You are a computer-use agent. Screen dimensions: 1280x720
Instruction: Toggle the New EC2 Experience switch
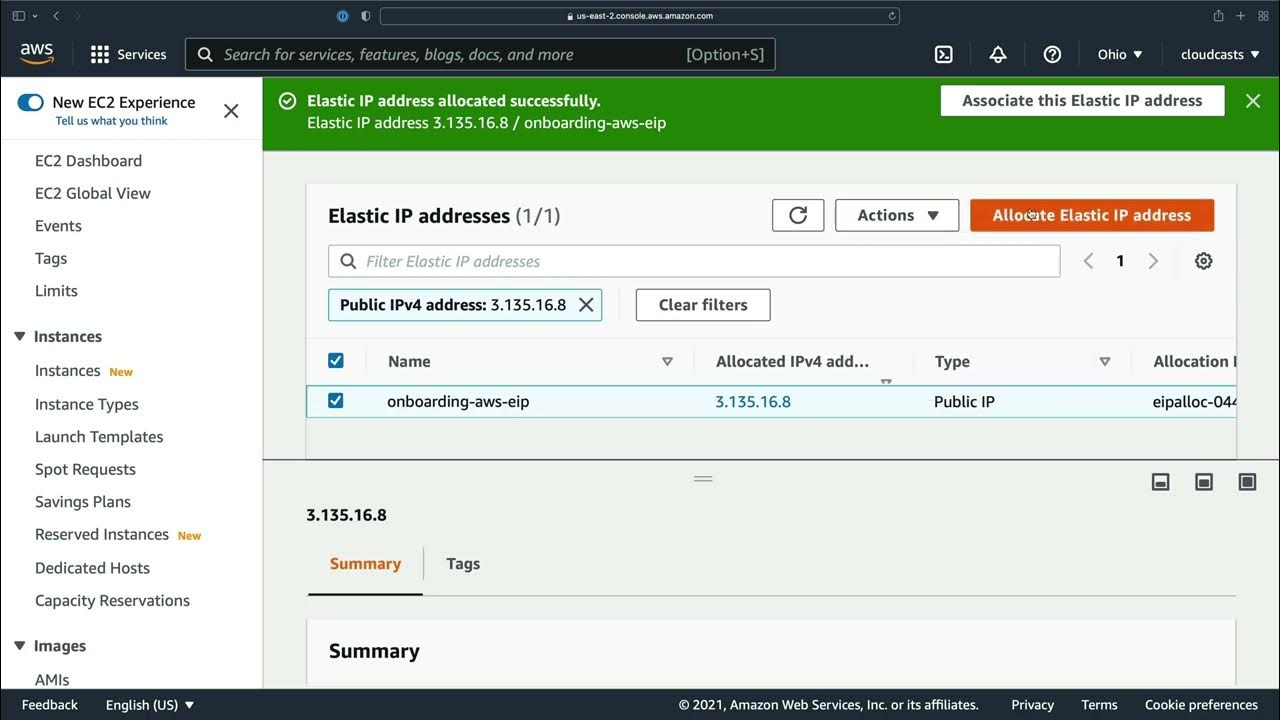(x=31, y=102)
